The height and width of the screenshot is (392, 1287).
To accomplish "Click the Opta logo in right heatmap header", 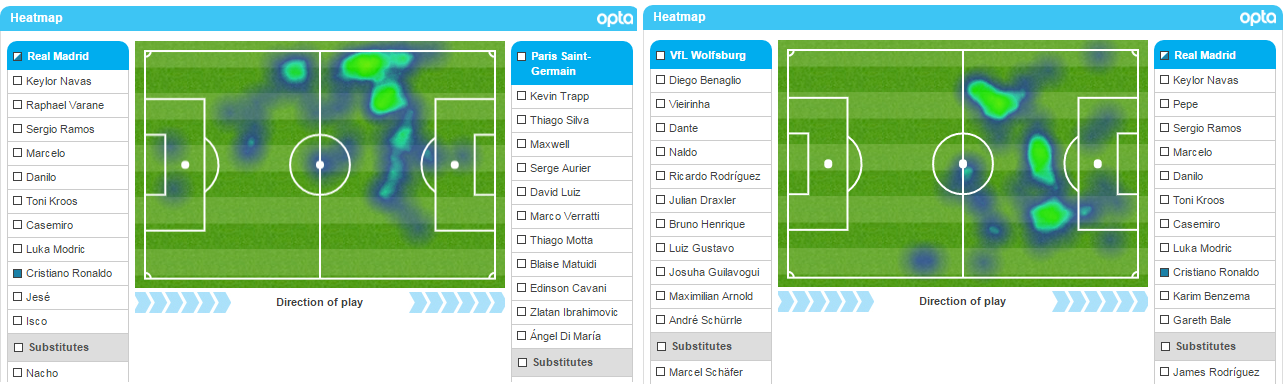I will [x=1258, y=17].
